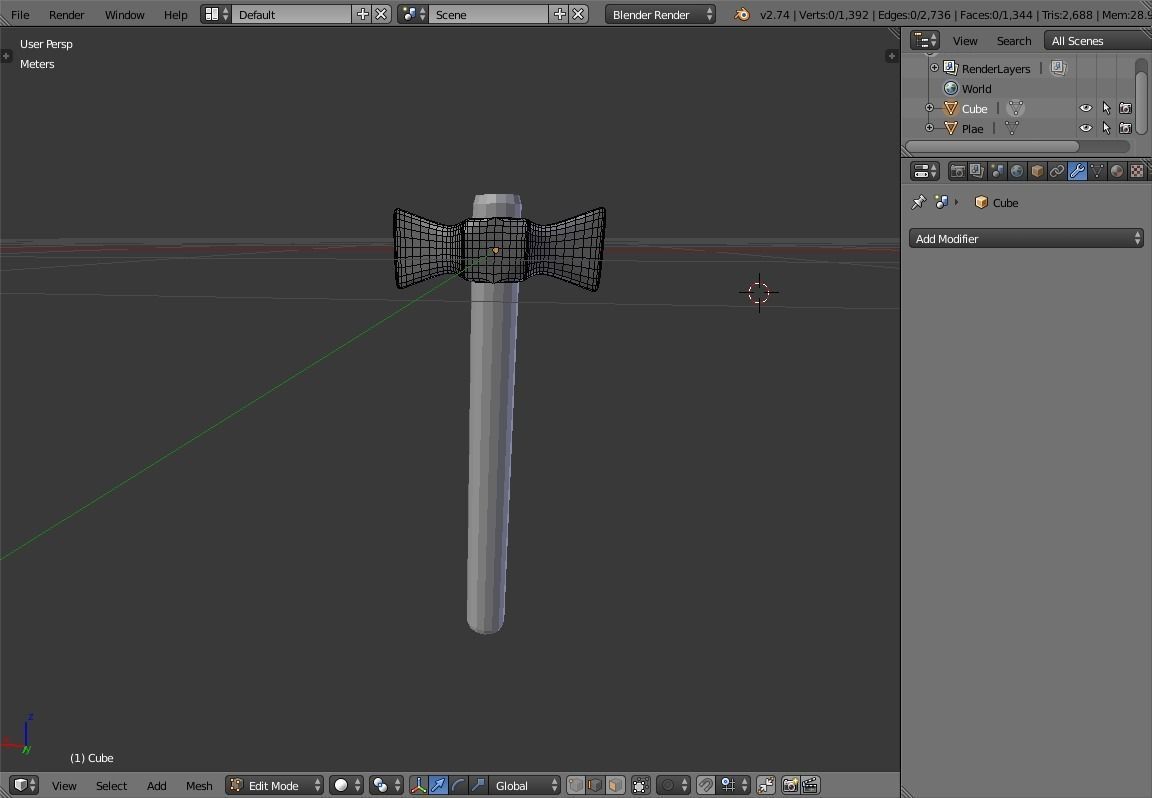Open the 3D view editor type selector
Image resolution: width=1152 pixels, height=798 pixels.
24,786
